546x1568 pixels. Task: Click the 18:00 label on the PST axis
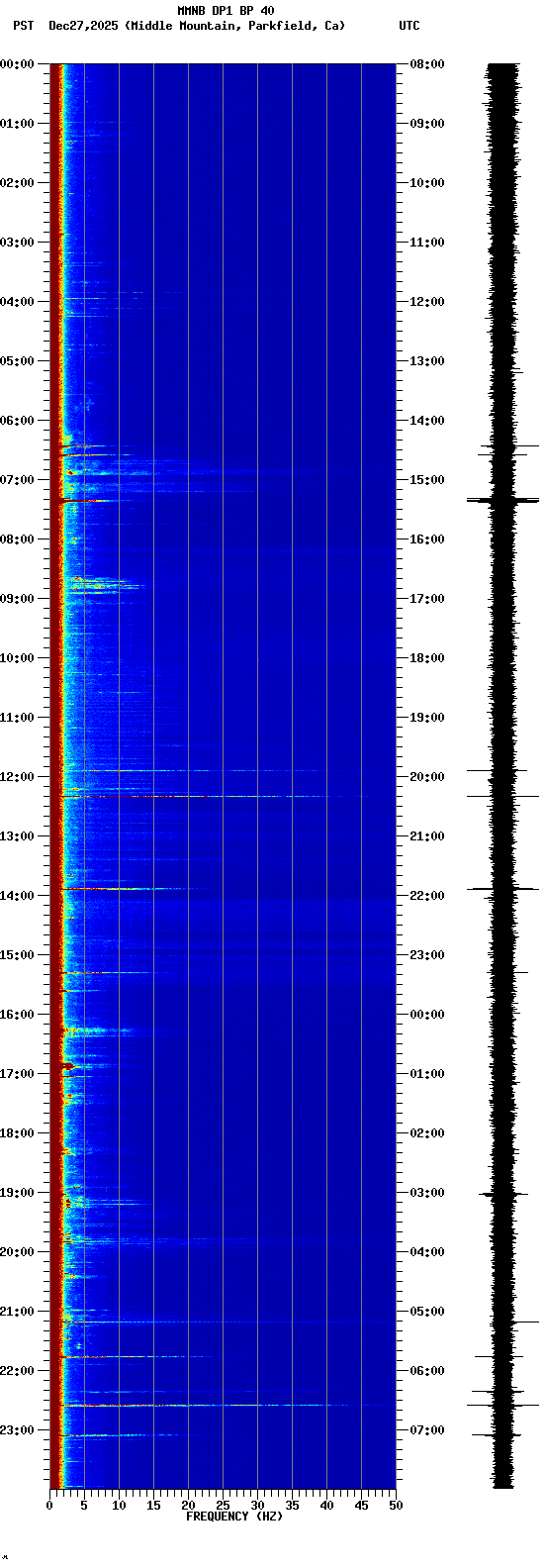coord(17,1133)
